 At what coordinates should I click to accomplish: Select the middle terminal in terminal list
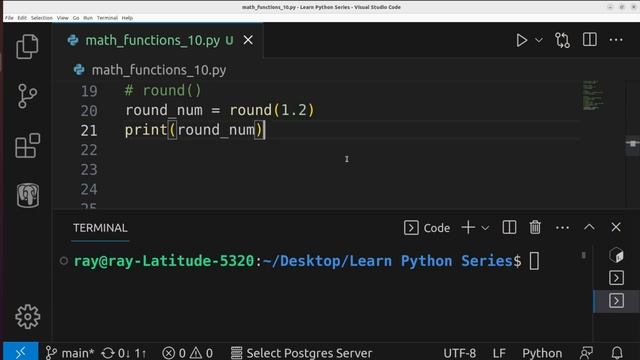tap(616, 278)
